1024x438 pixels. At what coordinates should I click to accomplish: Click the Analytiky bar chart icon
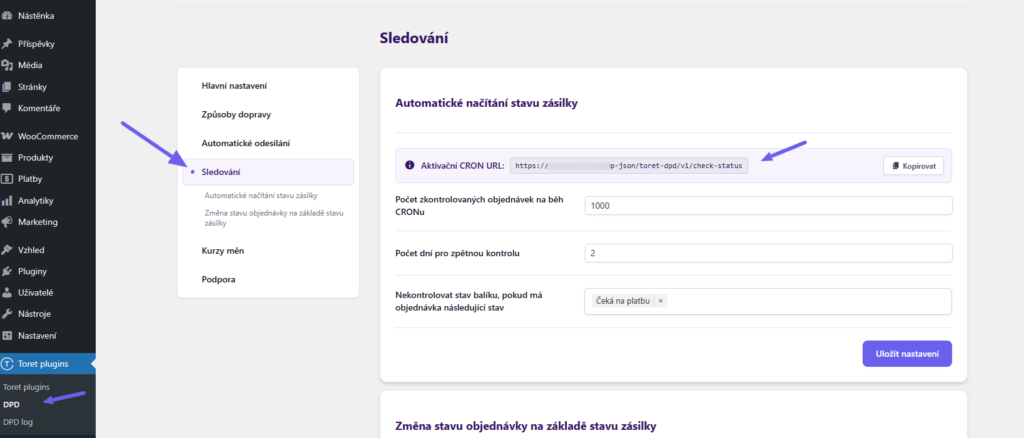pyautogui.click(x=7, y=200)
